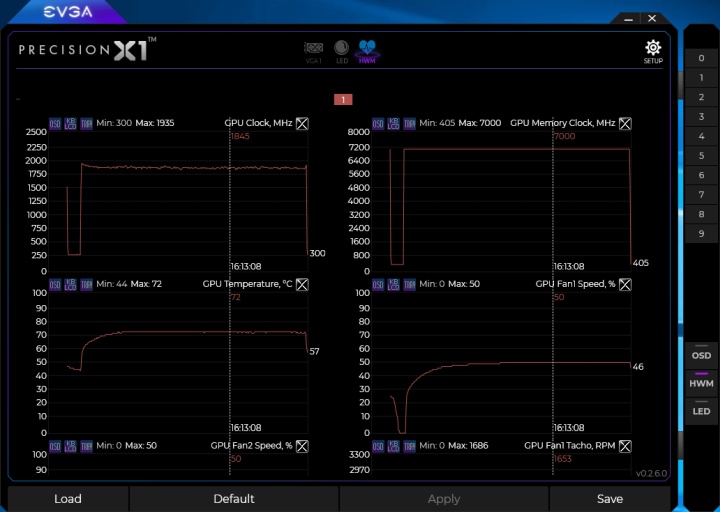The image size is (720, 512).
Task: Select profile slot 8
Action: pos(701,214)
